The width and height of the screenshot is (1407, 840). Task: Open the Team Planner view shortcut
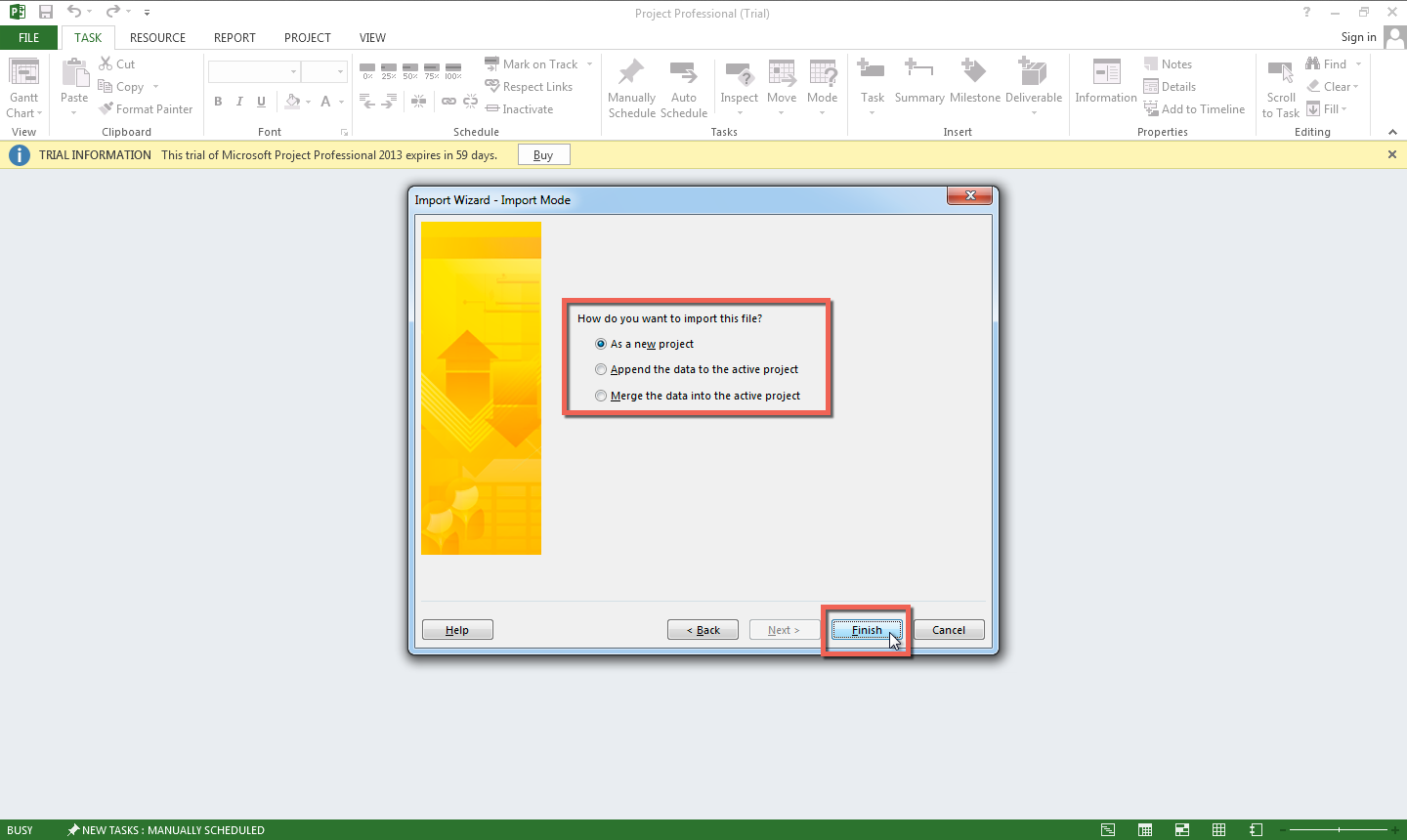click(x=1181, y=829)
